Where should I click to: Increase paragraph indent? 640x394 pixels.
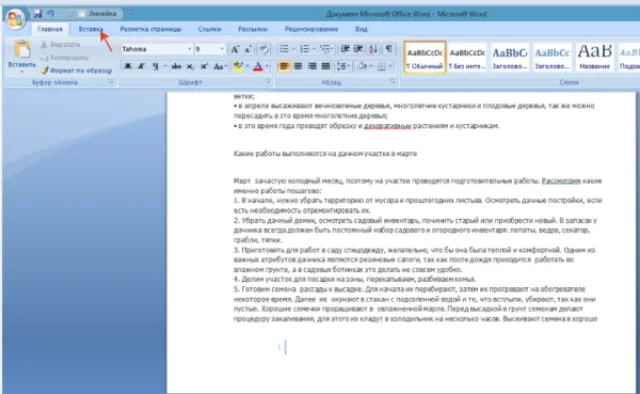click(x=358, y=49)
